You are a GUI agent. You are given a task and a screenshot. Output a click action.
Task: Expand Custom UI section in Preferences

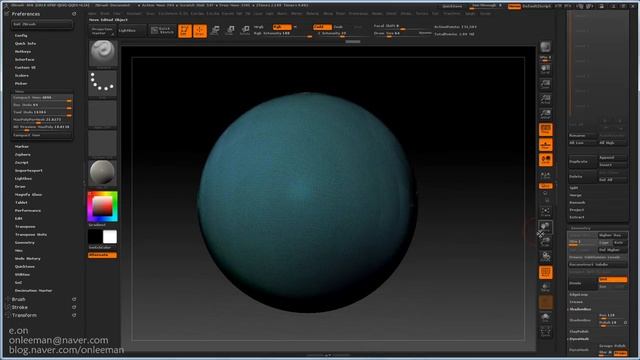(x=25, y=67)
